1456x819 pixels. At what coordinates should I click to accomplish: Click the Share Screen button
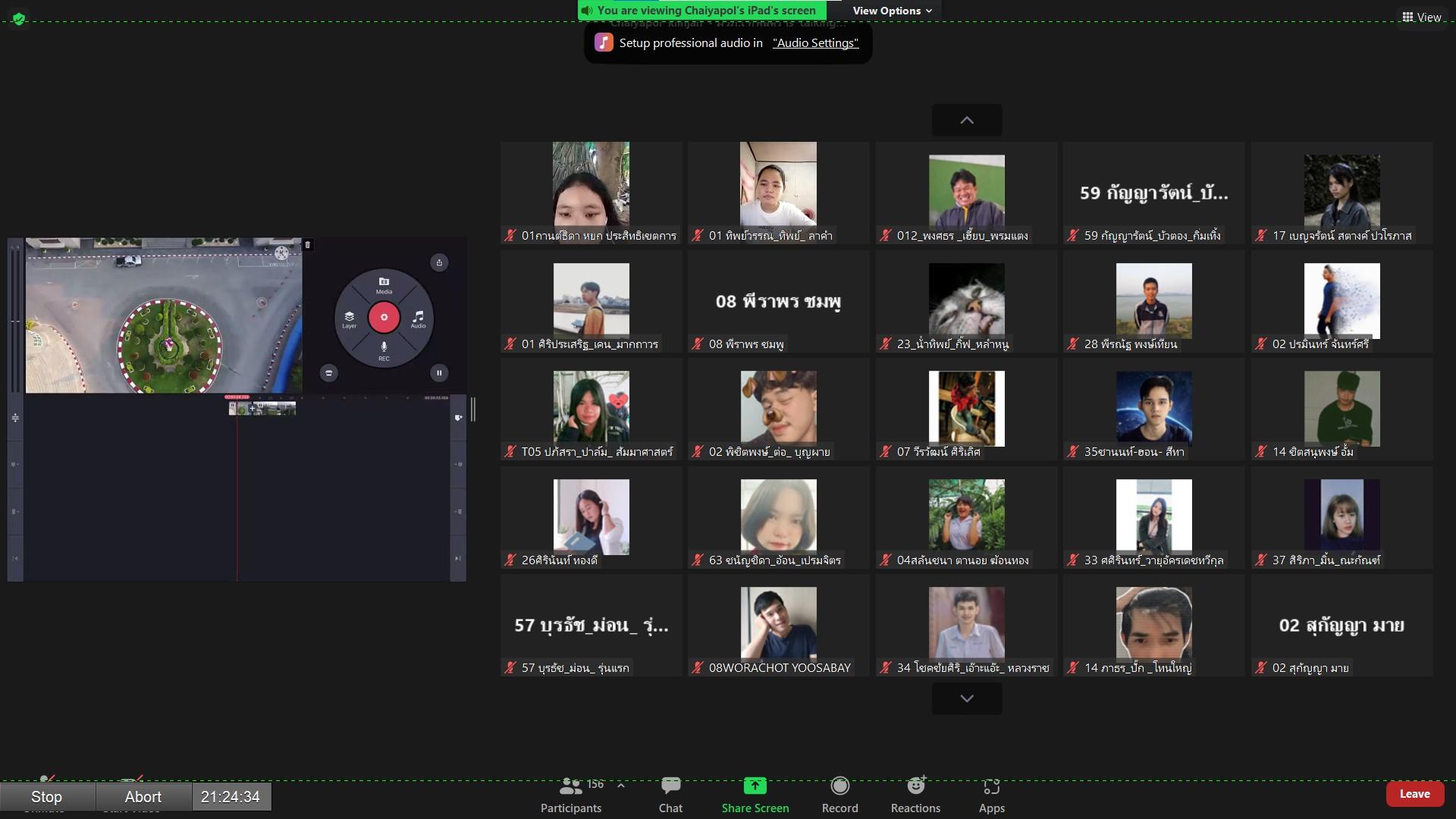point(755,795)
